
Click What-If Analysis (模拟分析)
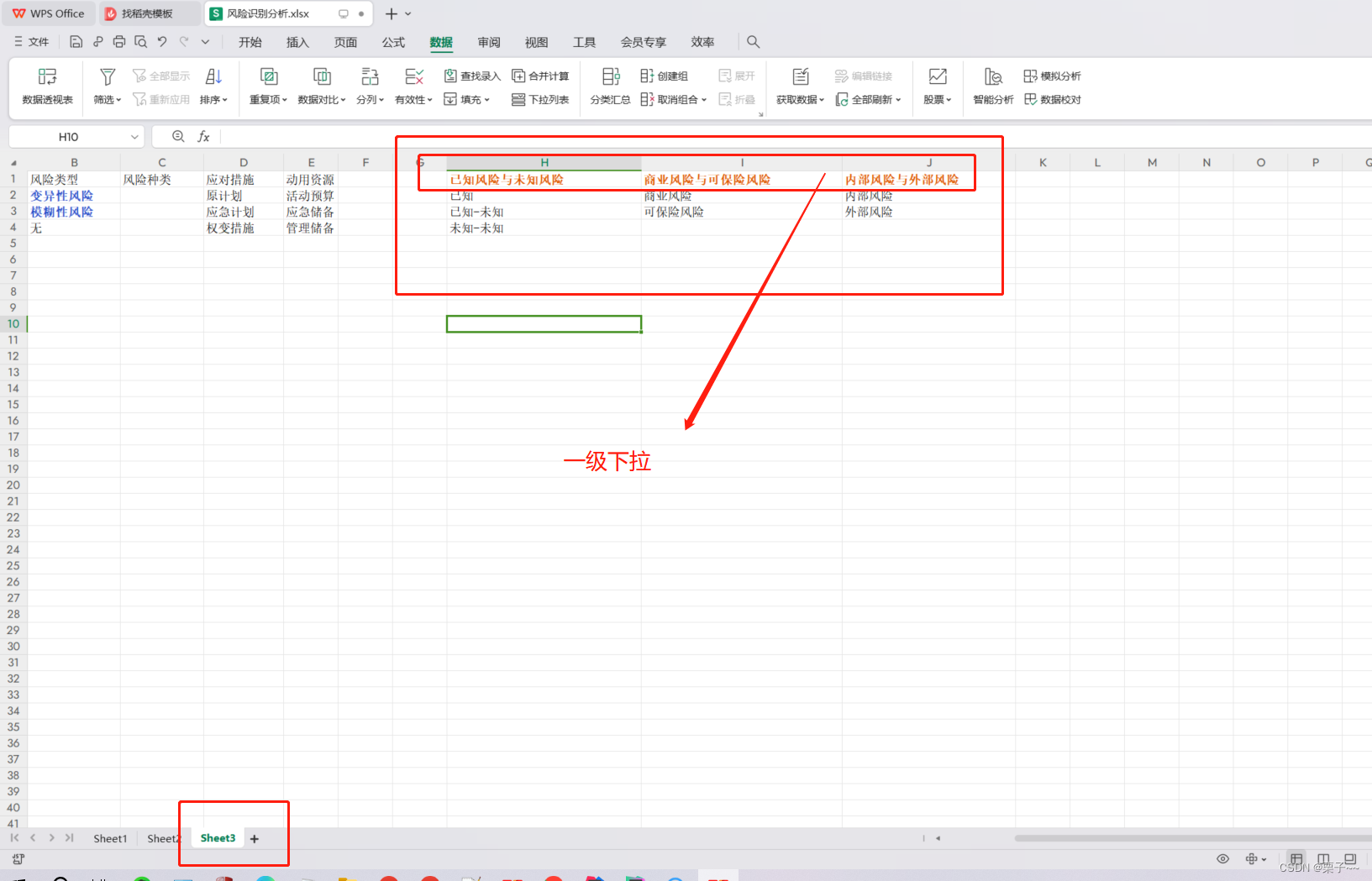pyautogui.click(x=1052, y=76)
